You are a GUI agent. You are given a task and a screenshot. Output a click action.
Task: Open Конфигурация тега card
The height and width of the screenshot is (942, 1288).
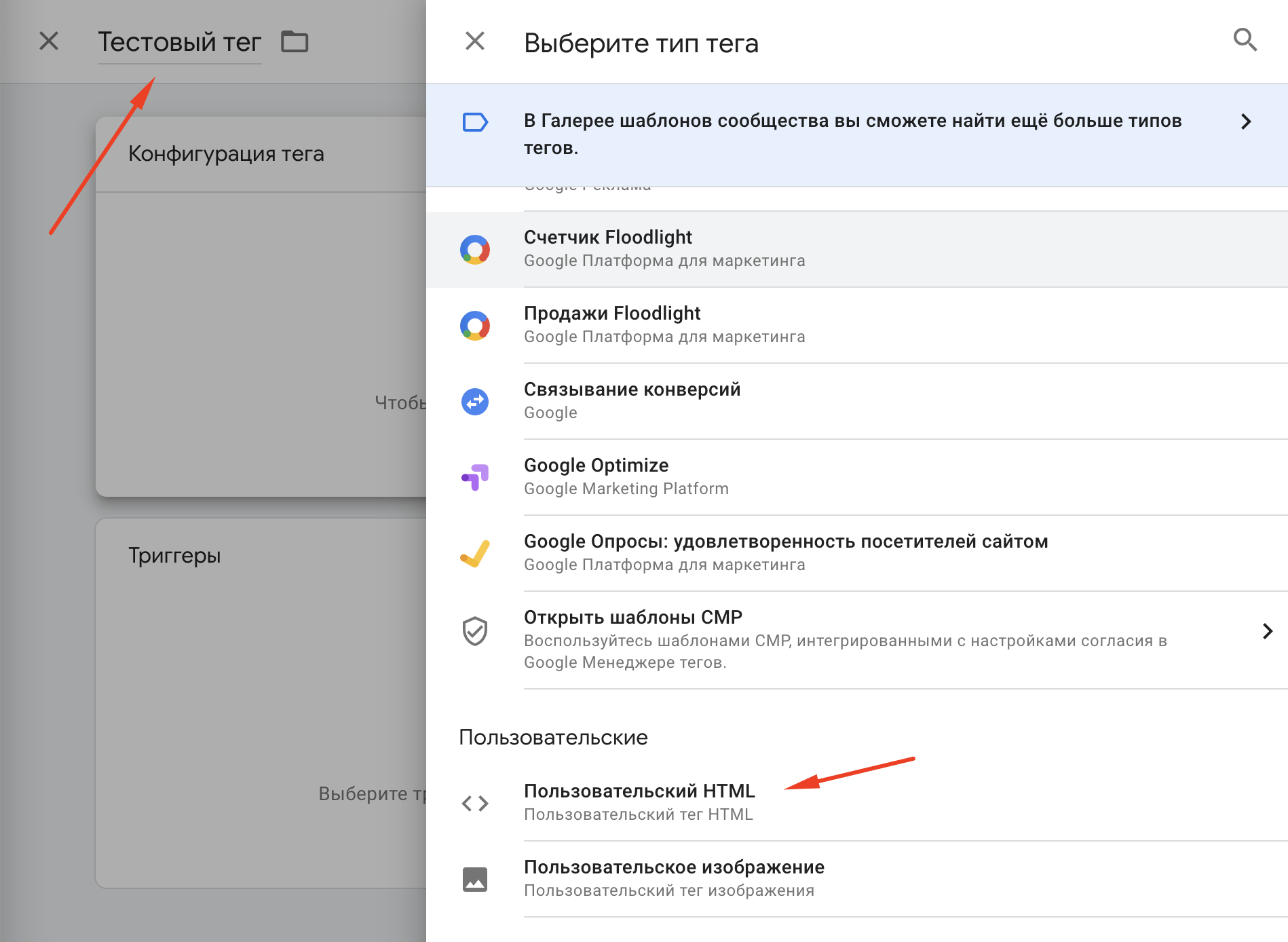pos(261,307)
